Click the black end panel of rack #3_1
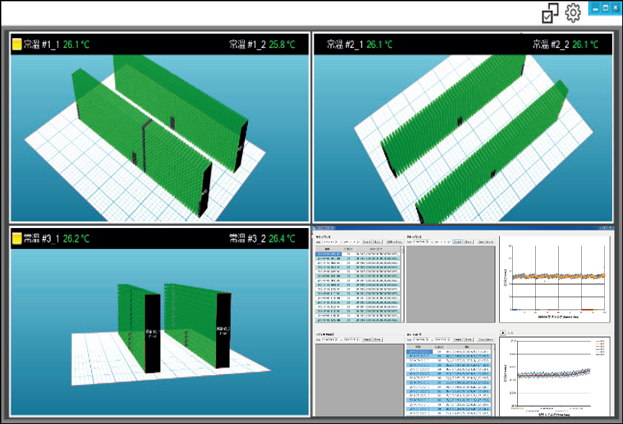The height and width of the screenshot is (424, 623). (153, 333)
